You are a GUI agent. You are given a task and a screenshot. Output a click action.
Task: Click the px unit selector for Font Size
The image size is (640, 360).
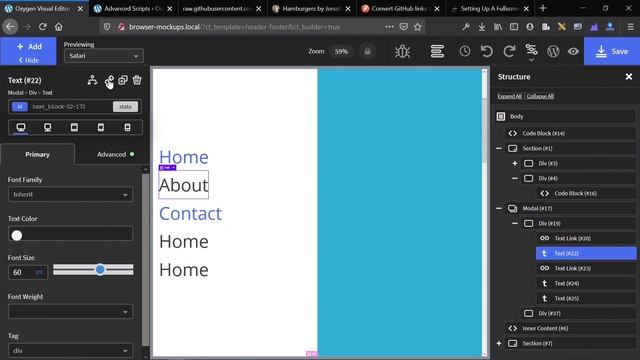(40, 272)
